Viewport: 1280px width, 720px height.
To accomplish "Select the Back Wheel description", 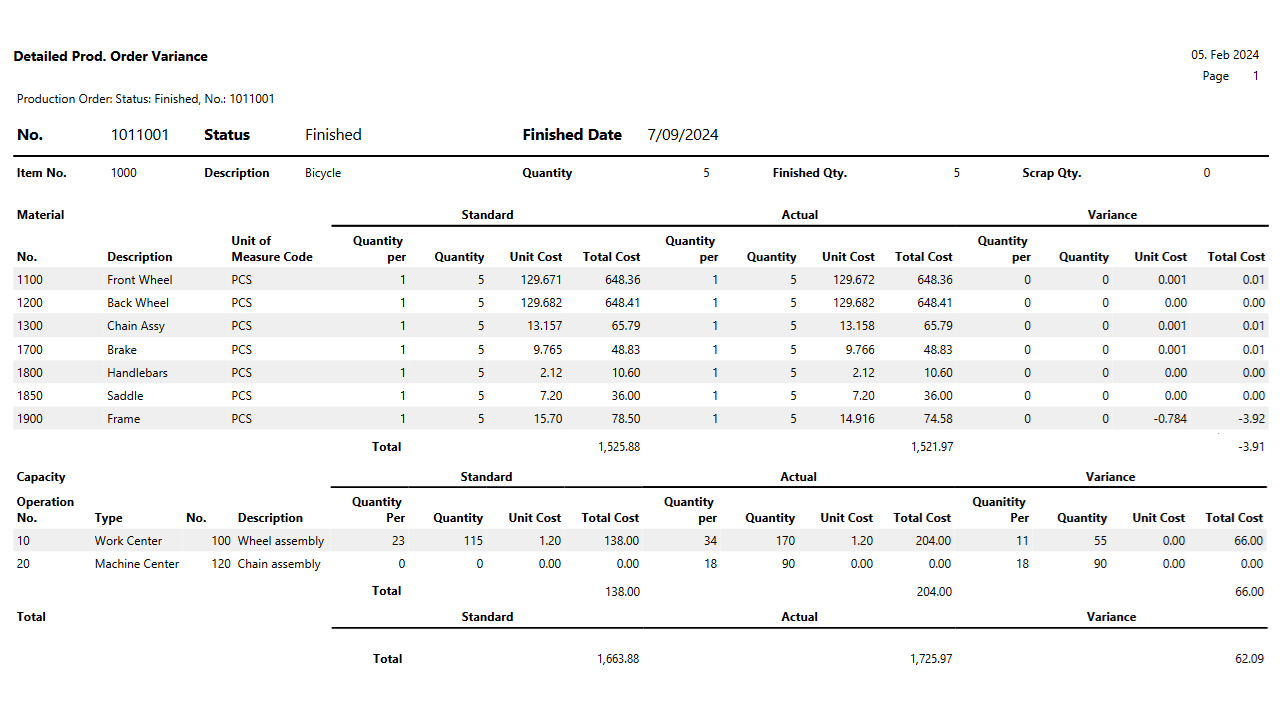I will (138, 303).
